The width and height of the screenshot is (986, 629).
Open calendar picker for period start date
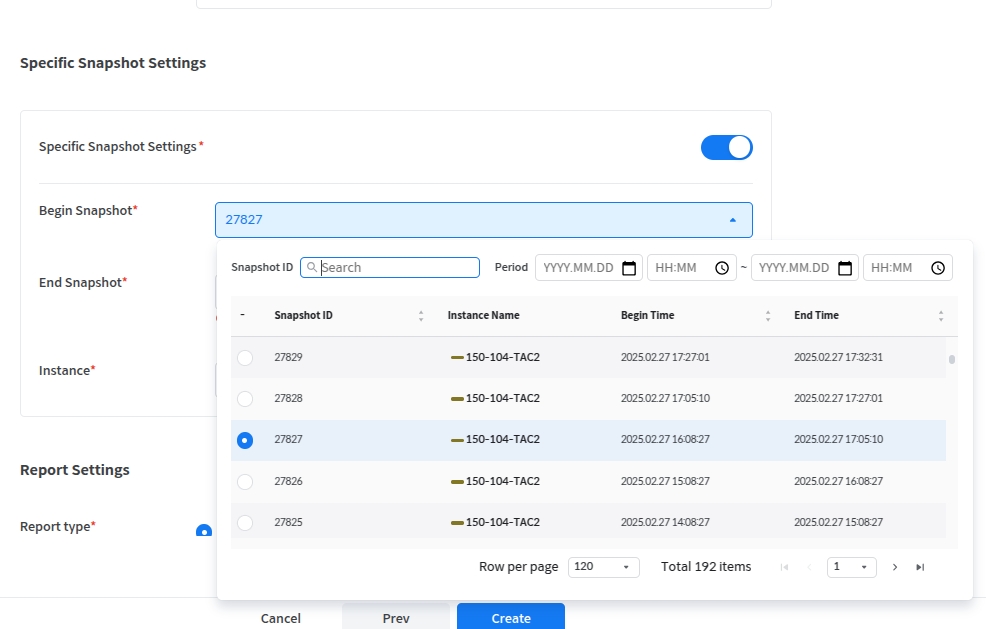(629, 268)
